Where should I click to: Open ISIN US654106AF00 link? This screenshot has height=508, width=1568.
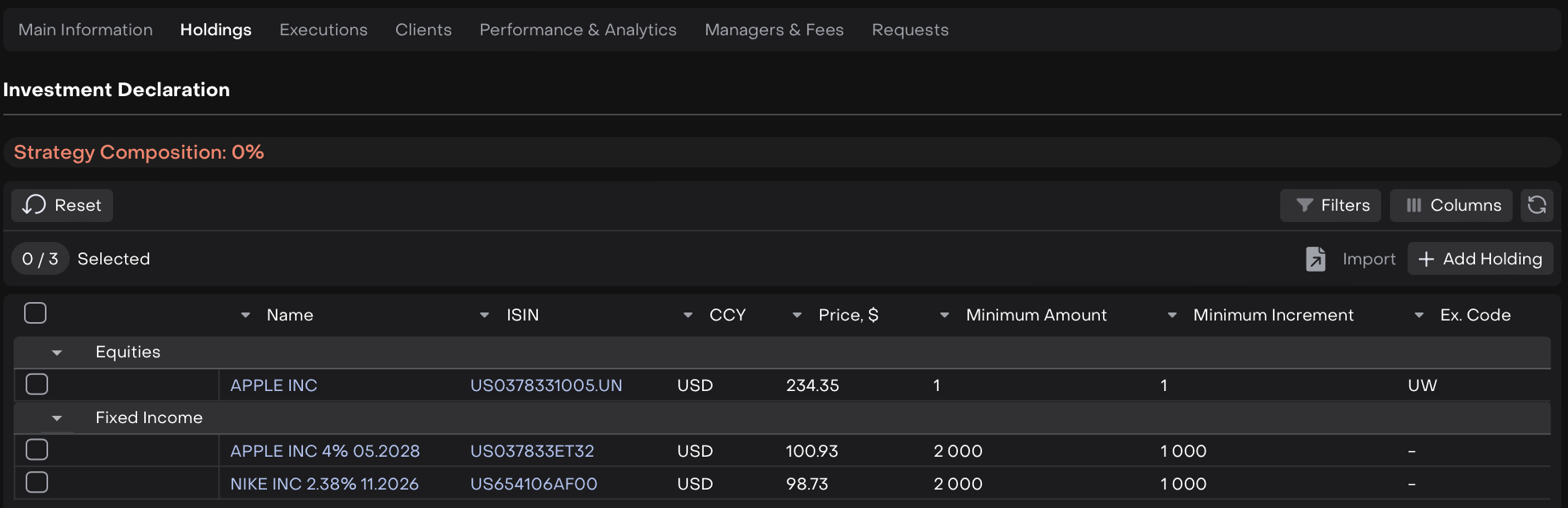[x=533, y=484]
